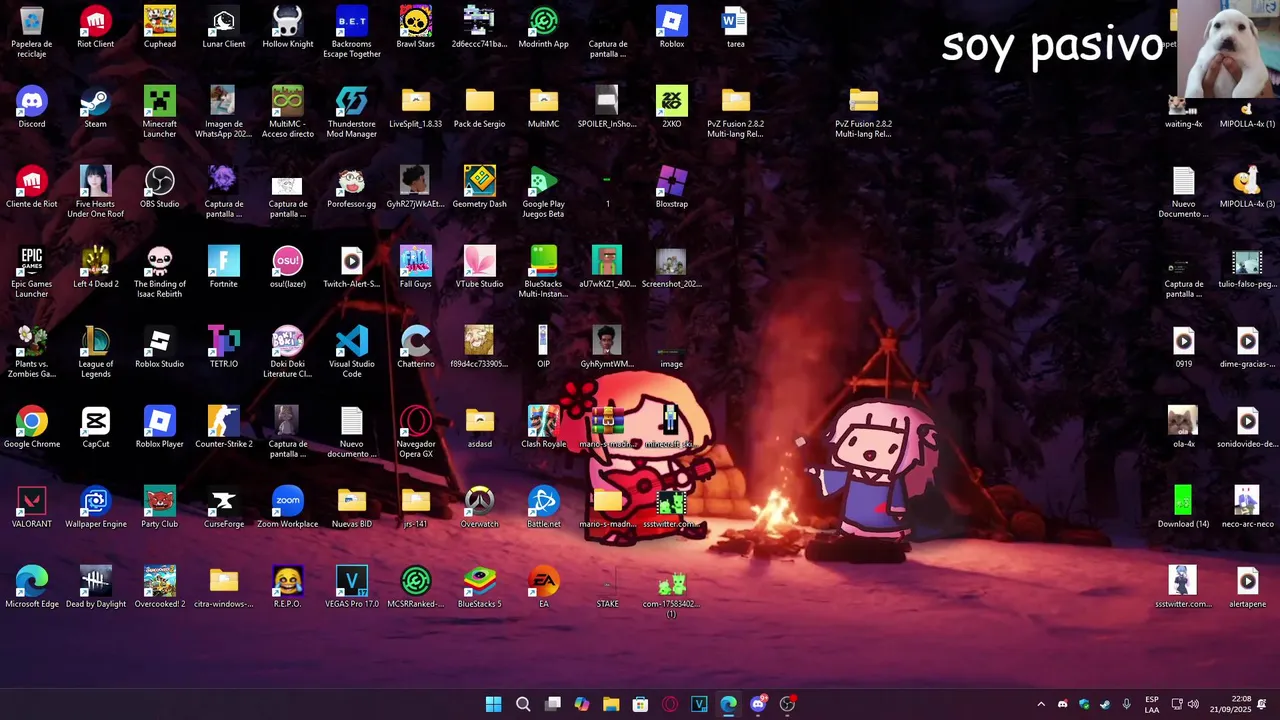Select the Roblox desktop icon
1280x720 pixels.
coord(672,27)
